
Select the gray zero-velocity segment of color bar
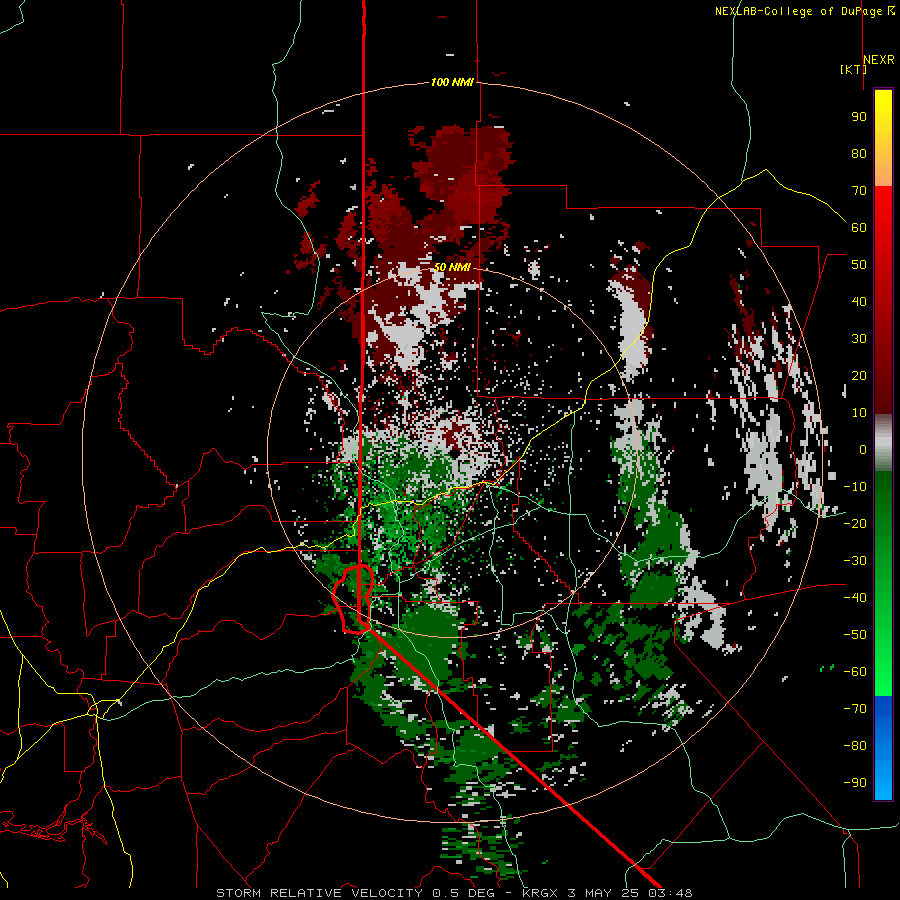point(883,443)
